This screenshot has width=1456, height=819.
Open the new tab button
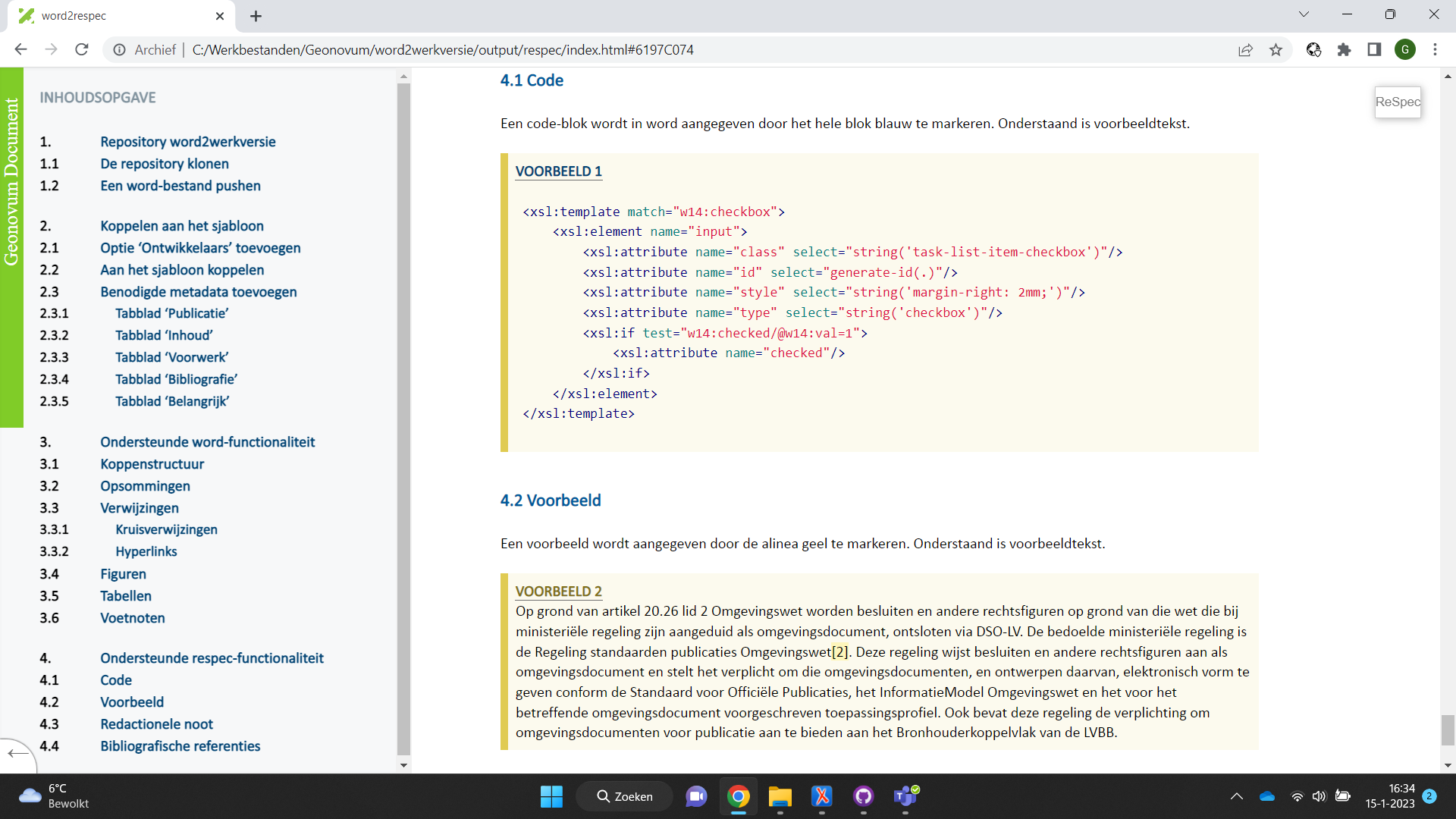[256, 16]
